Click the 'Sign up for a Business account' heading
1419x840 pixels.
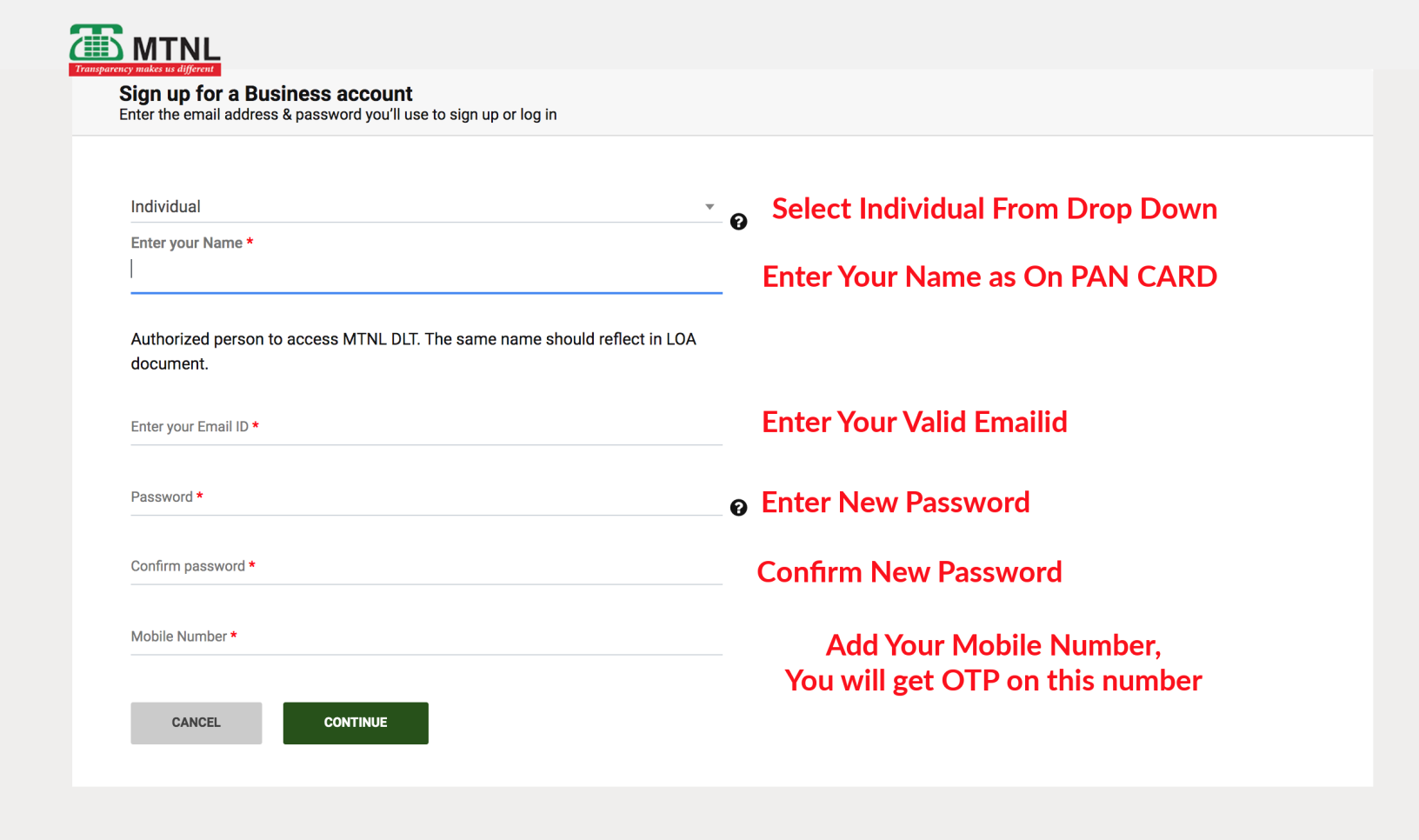coord(265,94)
